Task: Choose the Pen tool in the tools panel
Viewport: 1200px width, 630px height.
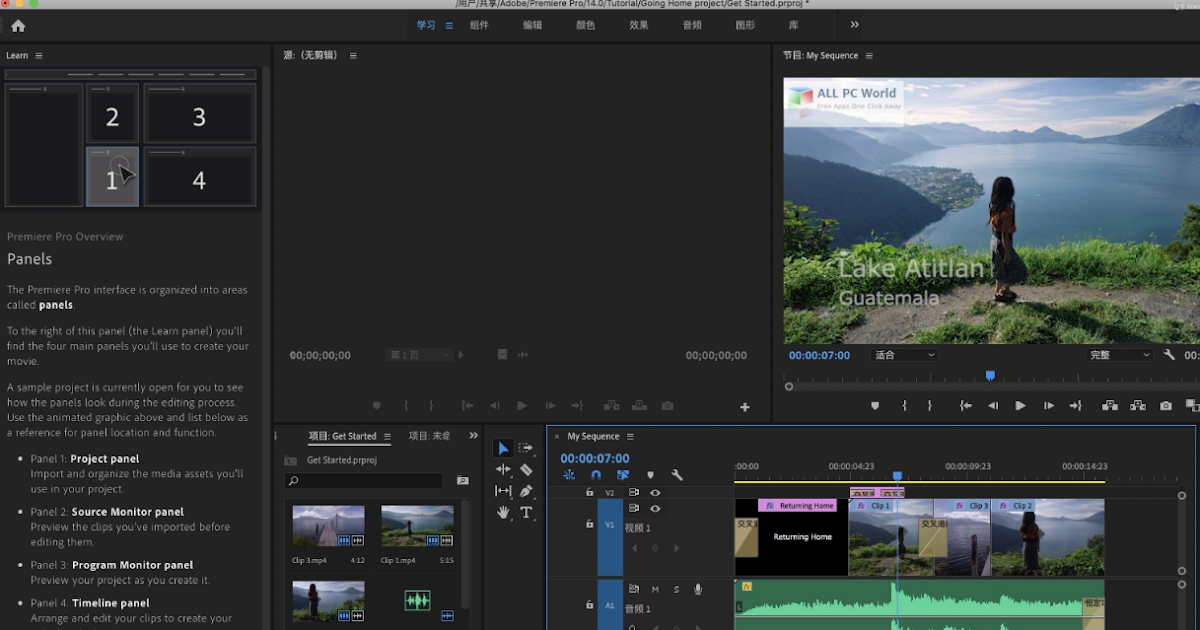Action: click(527, 491)
